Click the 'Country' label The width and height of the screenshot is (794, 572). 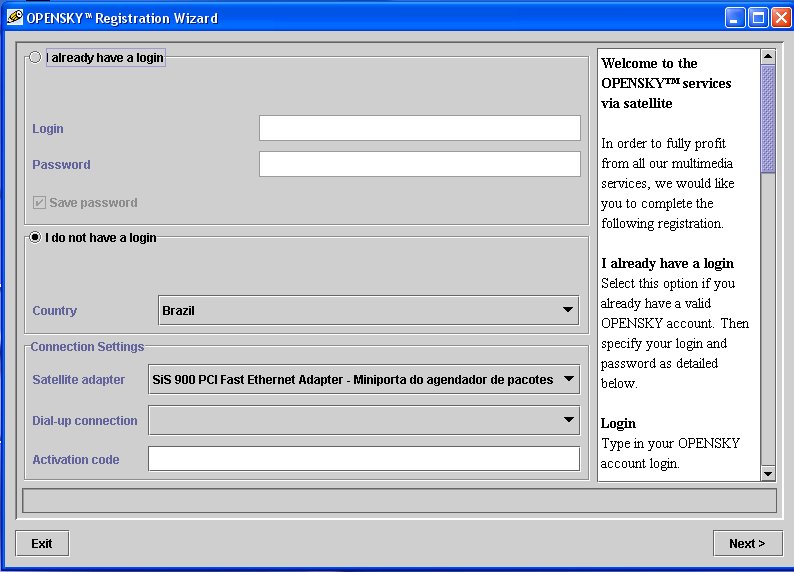(55, 310)
